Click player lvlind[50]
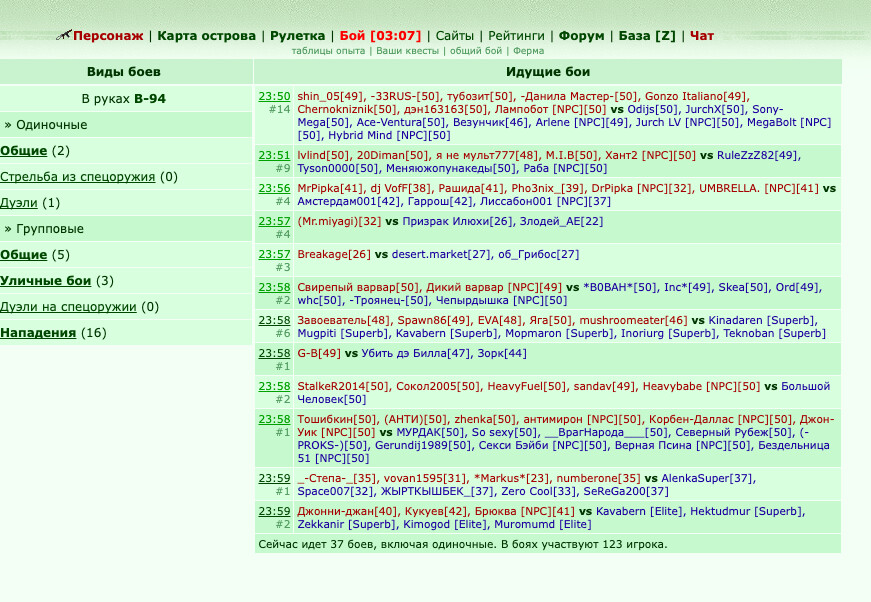The height and width of the screenshot is (602, 871). (323, 155)
